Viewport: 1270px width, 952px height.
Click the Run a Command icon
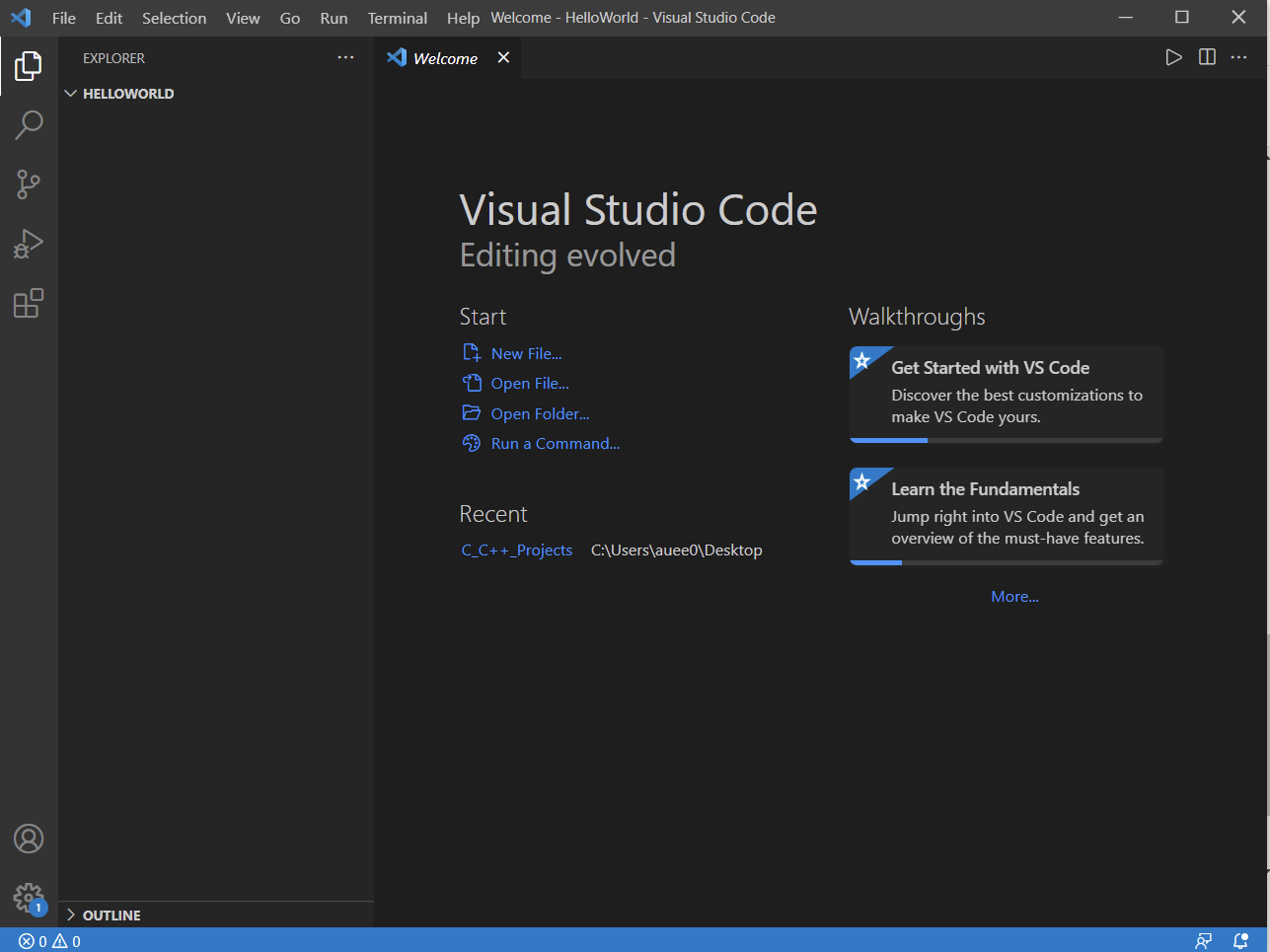(472, 443)
